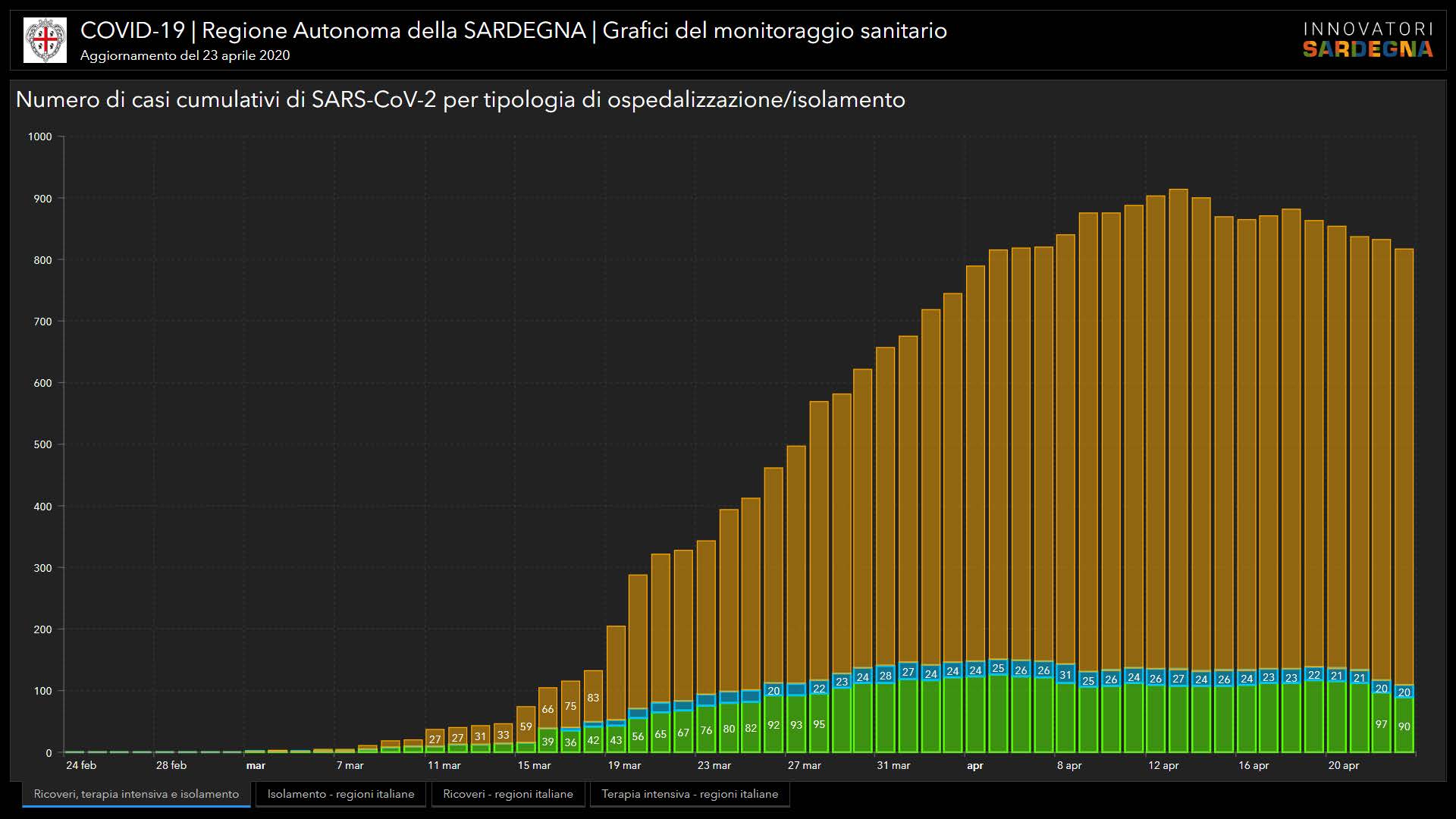Click the green bar labeled 39
Viewport: 1456px width, 819px height.
548,741
